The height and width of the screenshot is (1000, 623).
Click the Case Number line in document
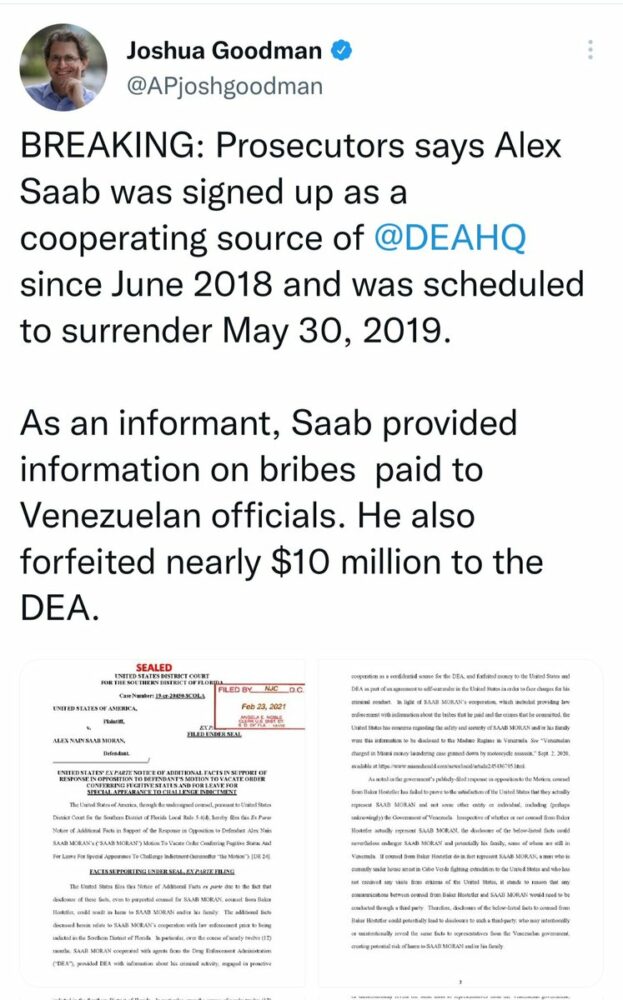pos(162,695)
